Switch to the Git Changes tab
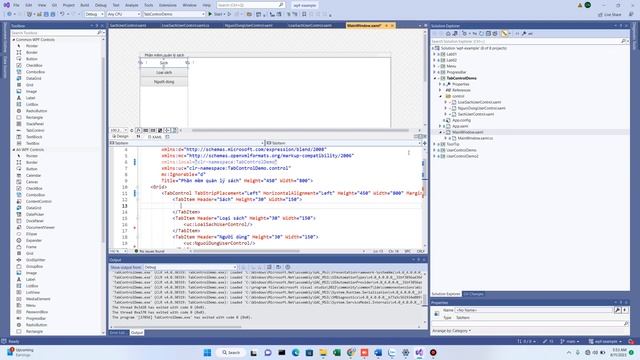 (x=473, y=294)
